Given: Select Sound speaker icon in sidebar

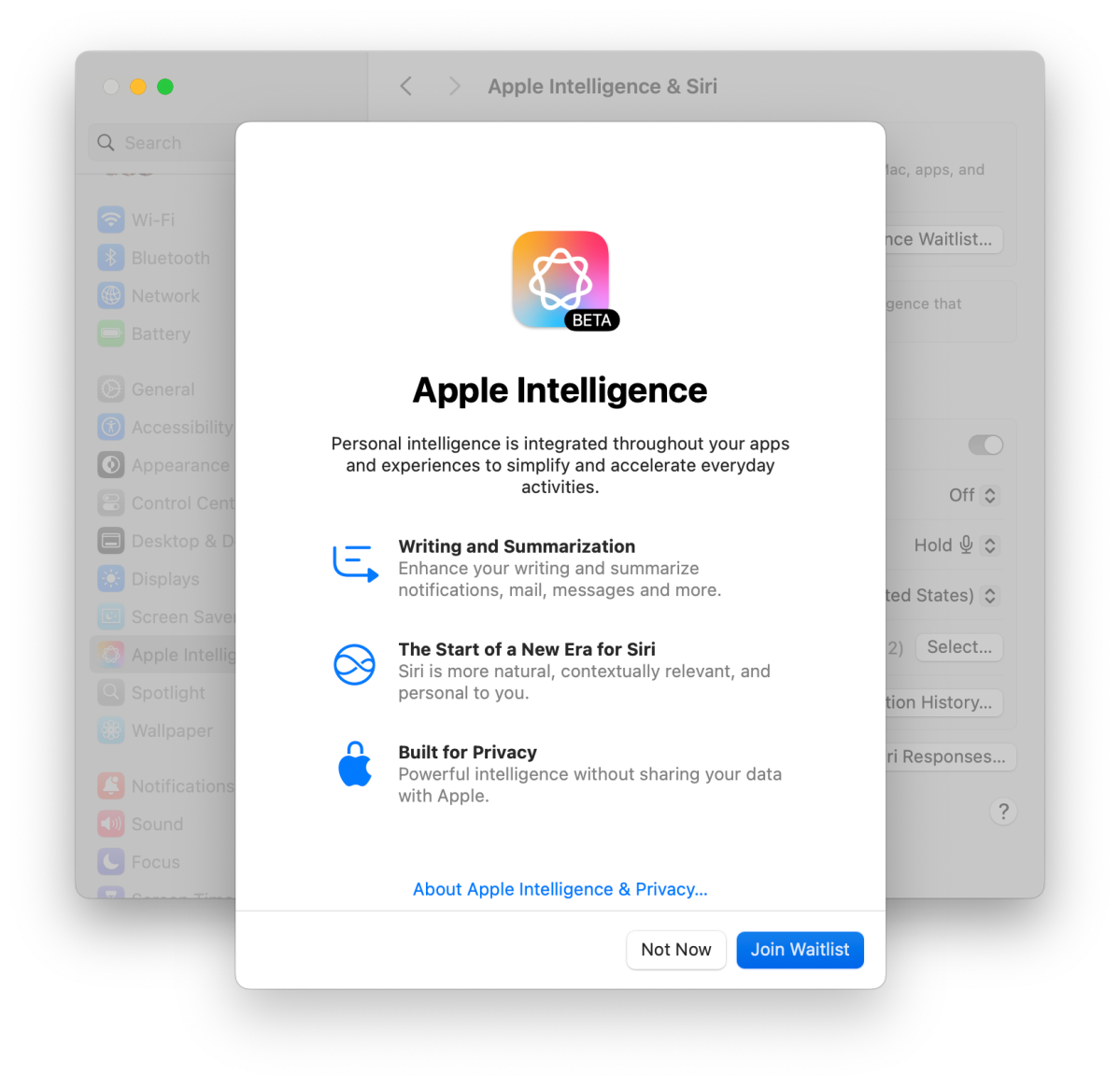Looking at the screenshot, I should (x=111, y=824).
